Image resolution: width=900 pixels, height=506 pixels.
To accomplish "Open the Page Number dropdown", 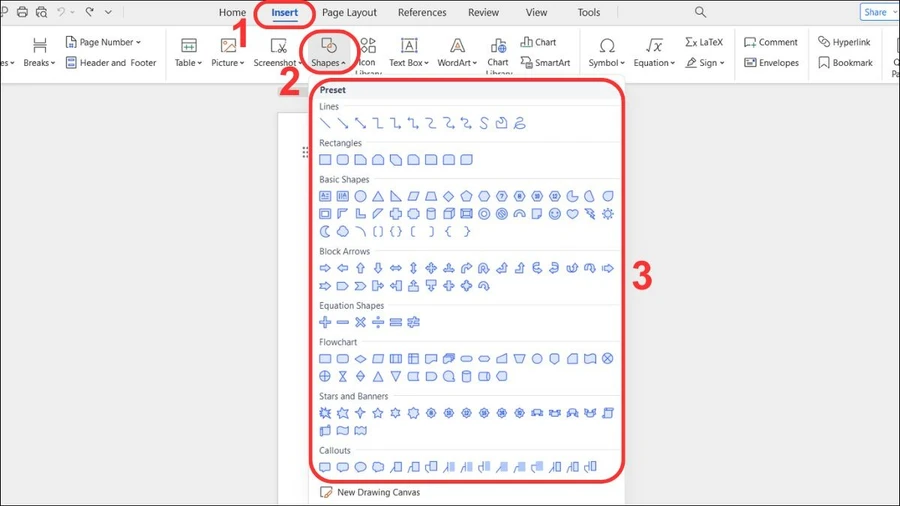I will [103, 42].
